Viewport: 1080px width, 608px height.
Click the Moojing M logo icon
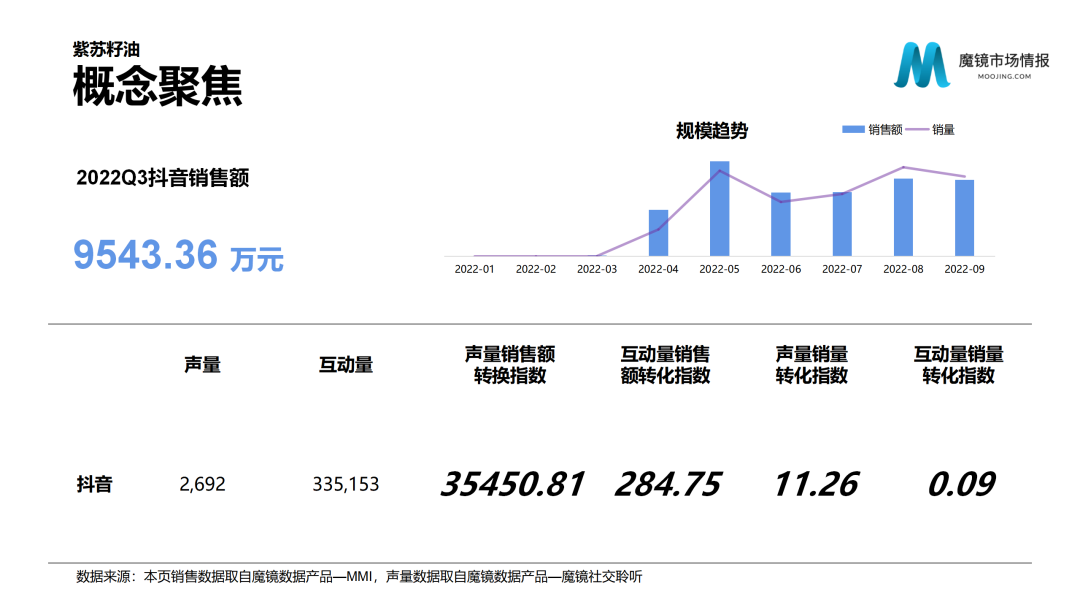pyautogui.click(x=922, y=65)
